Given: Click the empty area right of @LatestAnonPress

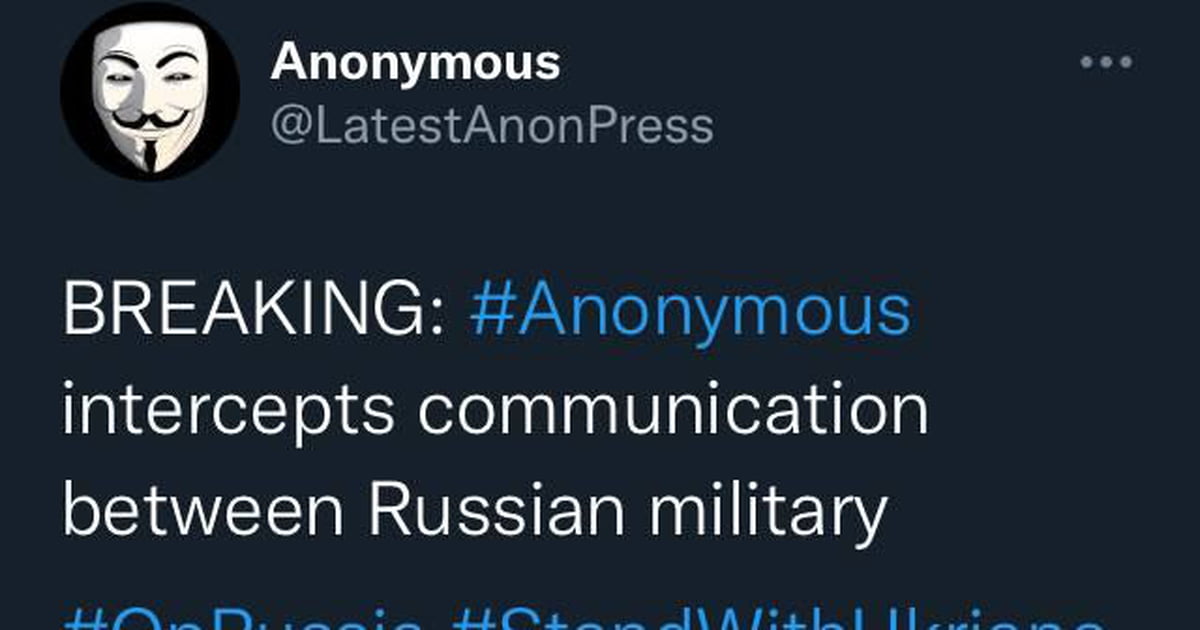Looking at the screenshot, I should (900, 128).
